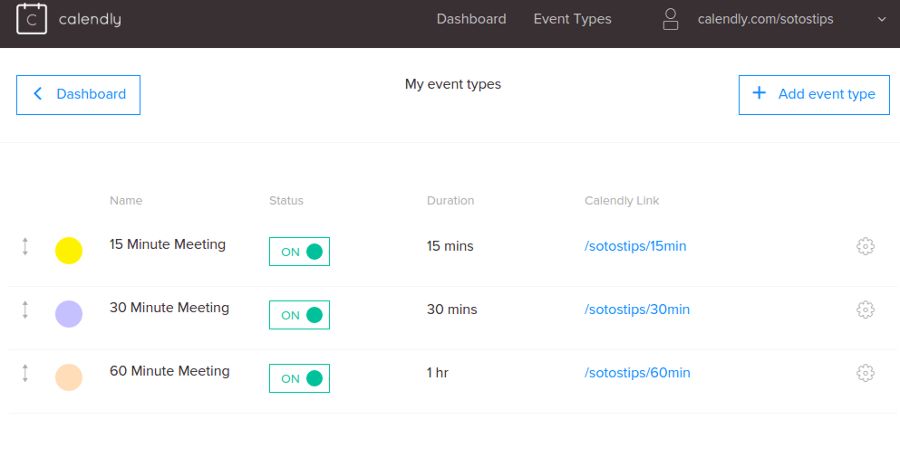Click the Name column header
The width and height of the screenshot is (900, 467).
click(126, 201)
